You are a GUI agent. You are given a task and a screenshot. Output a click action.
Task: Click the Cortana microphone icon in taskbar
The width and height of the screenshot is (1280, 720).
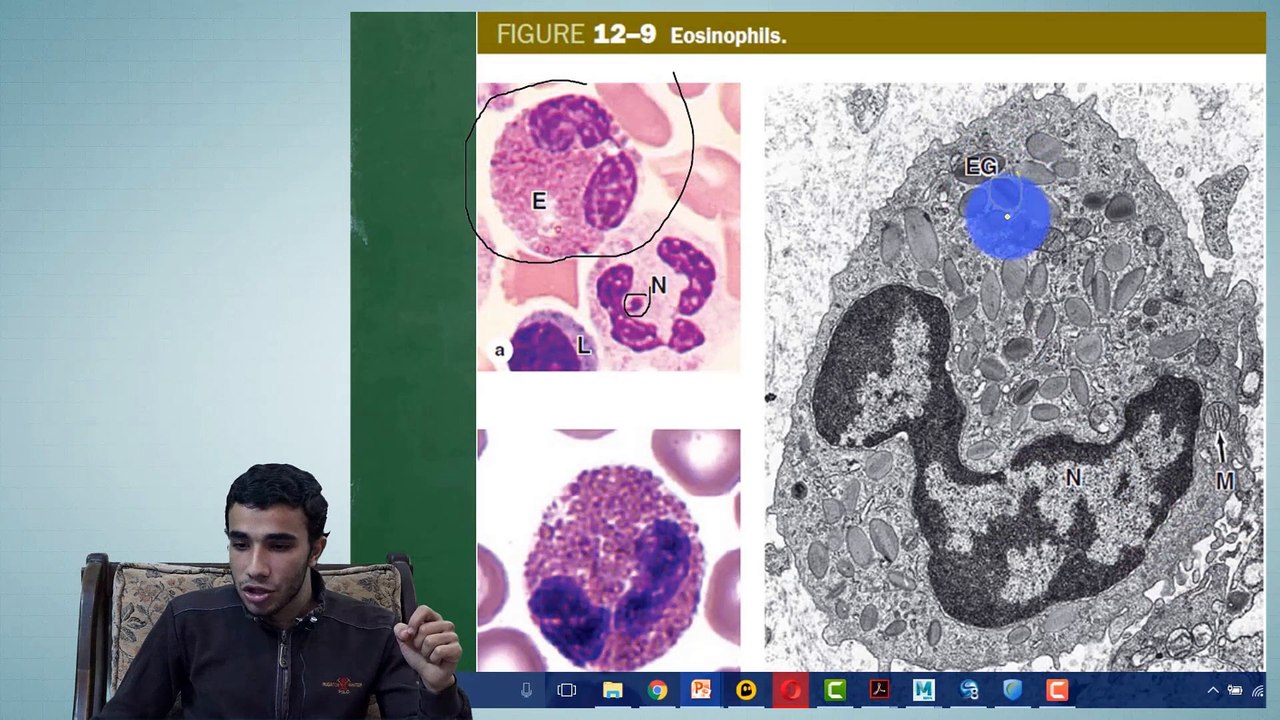(x=526, y=690)
